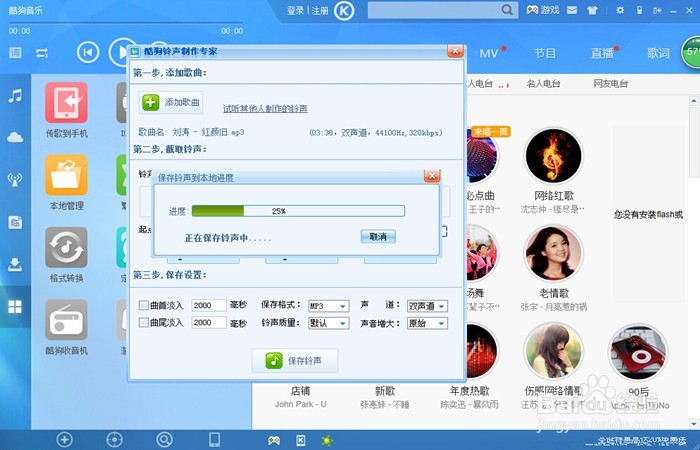Screen dimensions: 700x450
Task: Click the scrollbar up arrow in the station list
Action: tap(694, 101)
